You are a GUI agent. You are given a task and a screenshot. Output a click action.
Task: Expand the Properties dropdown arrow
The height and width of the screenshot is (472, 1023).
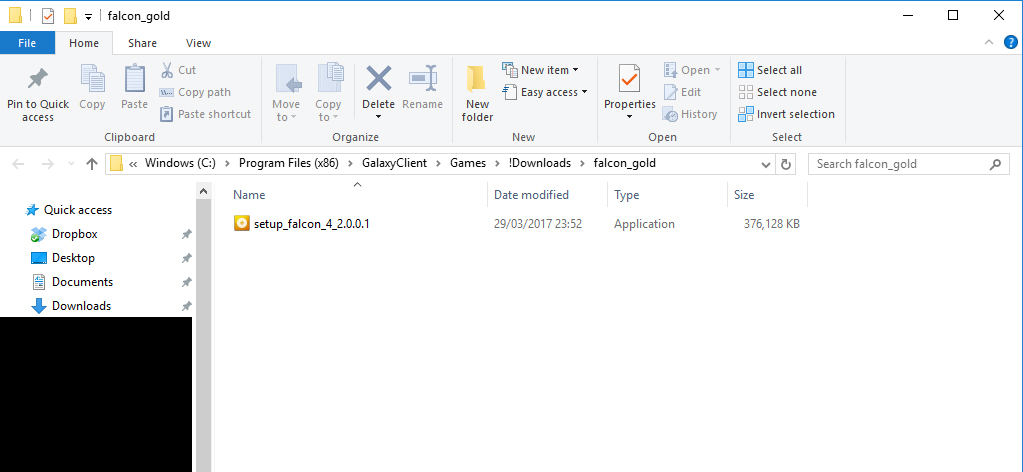click(x=630, y=117)
